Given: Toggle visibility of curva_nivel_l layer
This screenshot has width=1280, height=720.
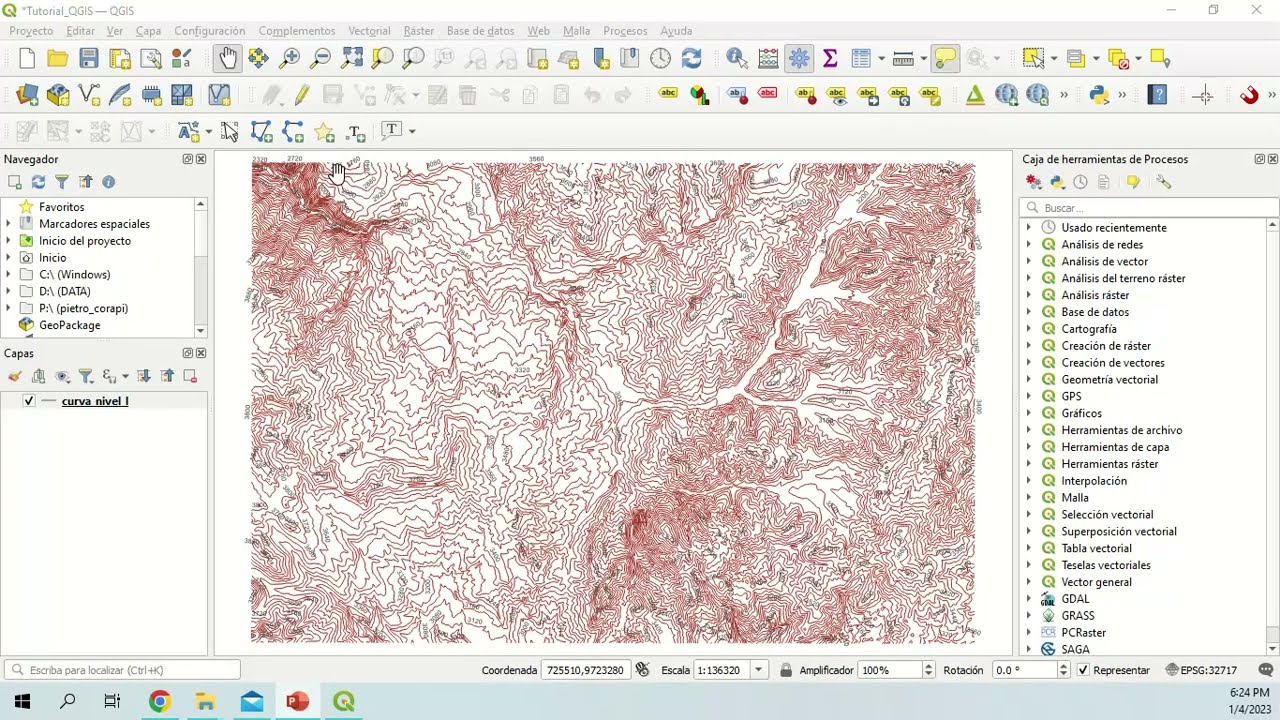Looking at the screenshot, I should (29, 401).
